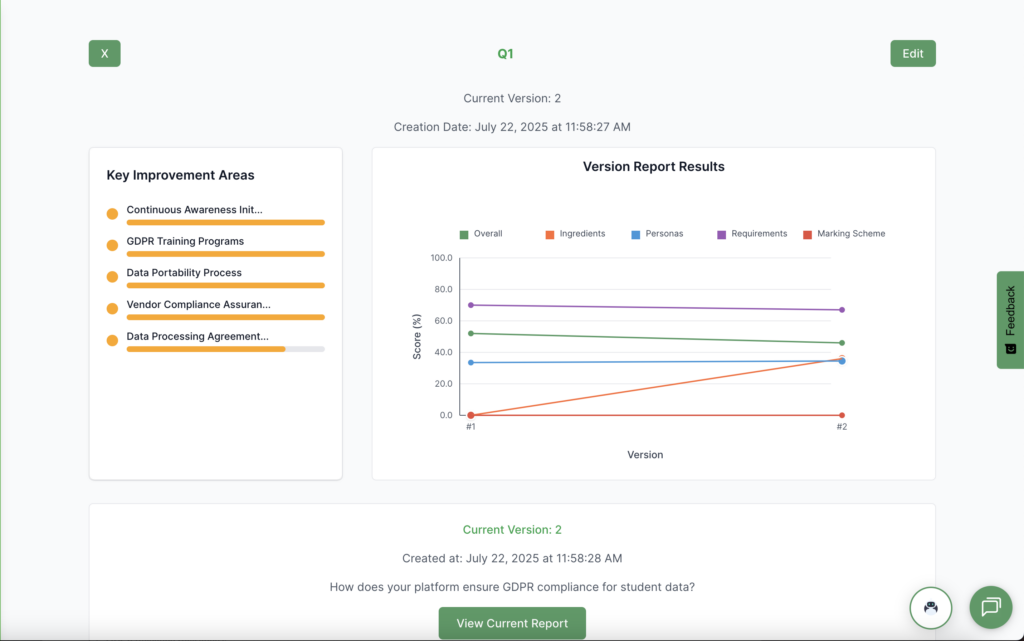This screenshot has height=641, width=1024.
Task: Open the chat bubble icon
Action: pyautogui.click(x=990, y=606)
